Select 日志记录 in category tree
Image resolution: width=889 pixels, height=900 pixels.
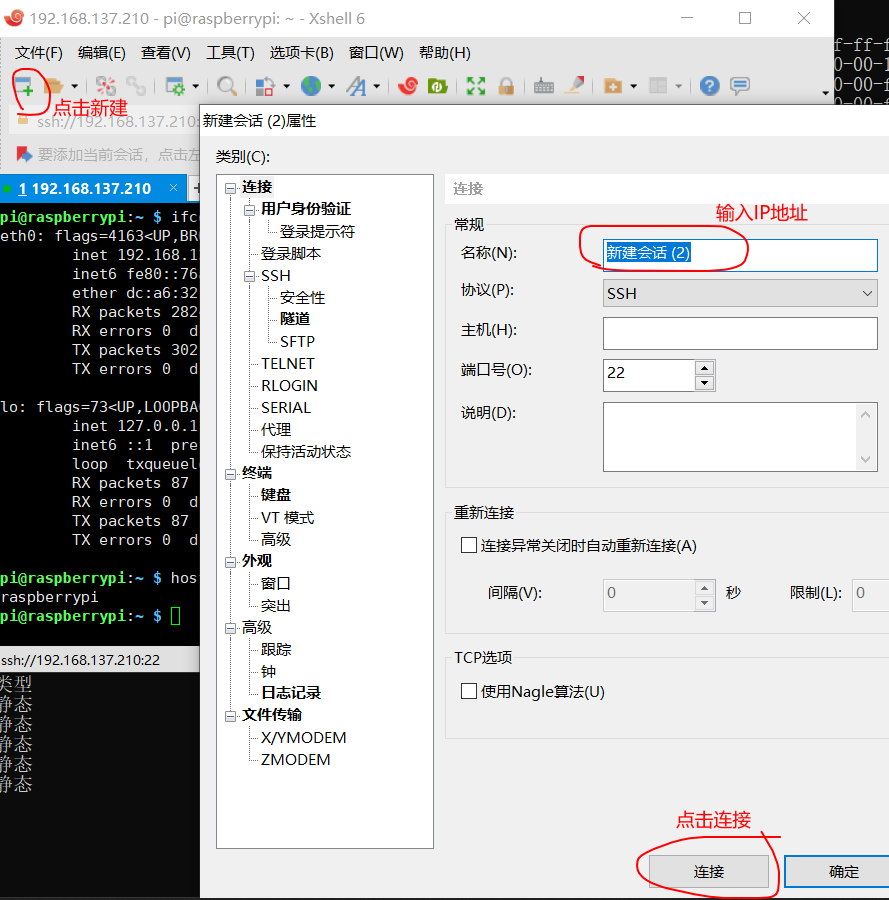pos(291,693)
